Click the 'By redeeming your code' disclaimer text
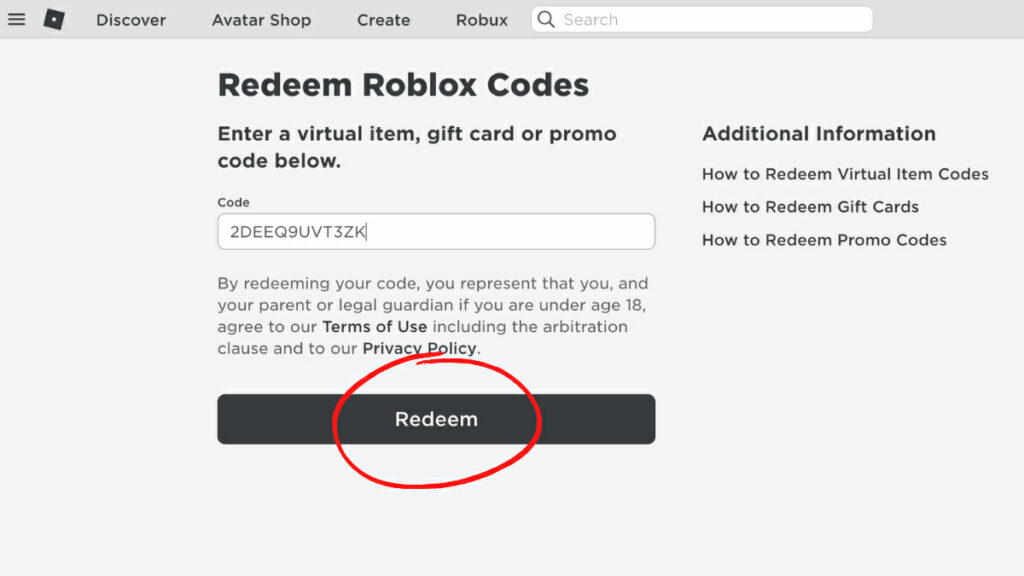 (x=432, y=315)
